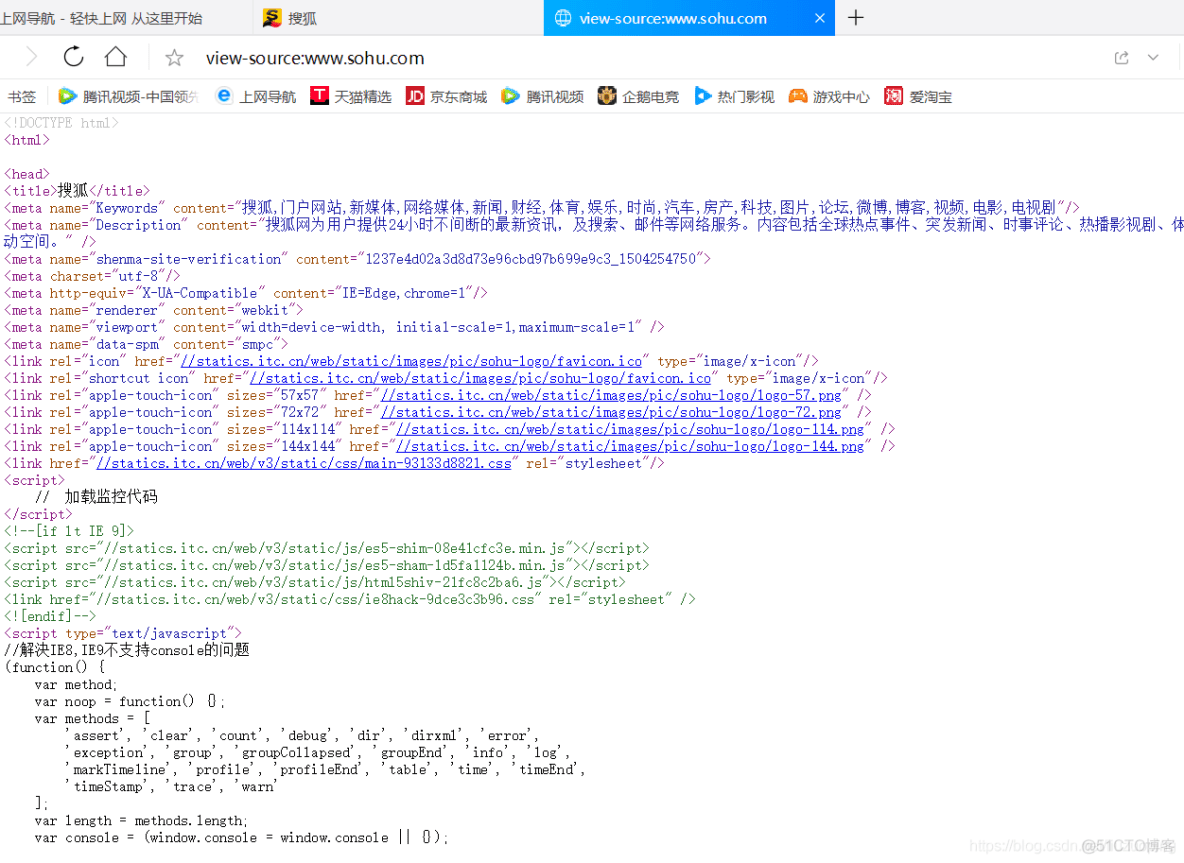Click the html5shiv-21fc8c2ba6.js script line
The image size is (1184, 863).
pyautogui.click(x=315, y=583)
